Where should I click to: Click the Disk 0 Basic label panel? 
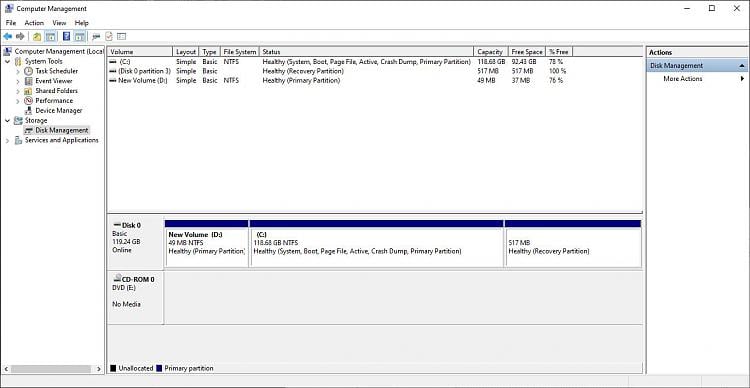tap(136, 243)
